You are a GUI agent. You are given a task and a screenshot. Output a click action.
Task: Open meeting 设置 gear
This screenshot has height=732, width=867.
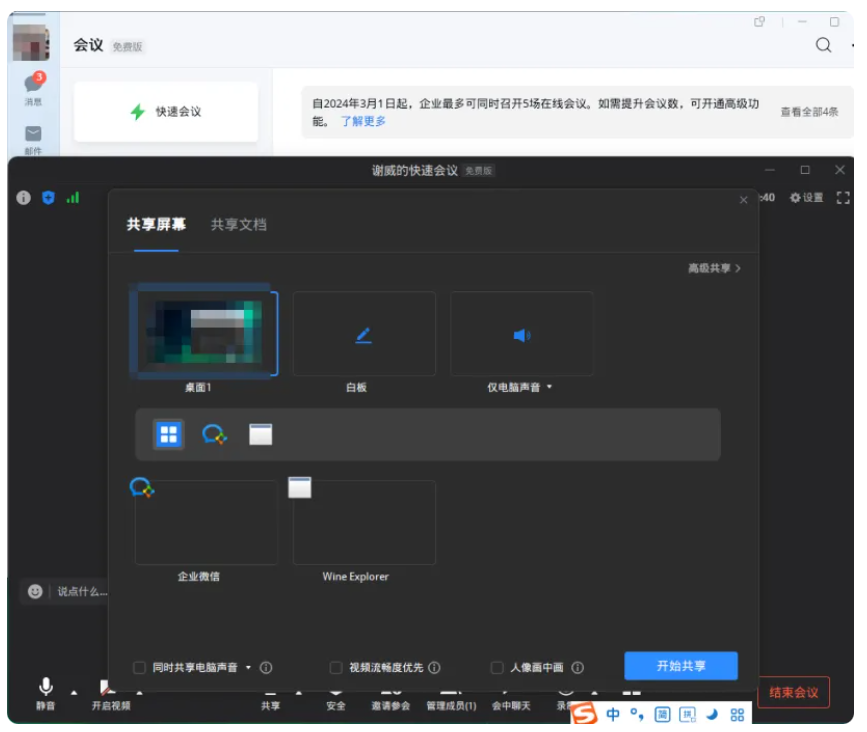point(807,197)
